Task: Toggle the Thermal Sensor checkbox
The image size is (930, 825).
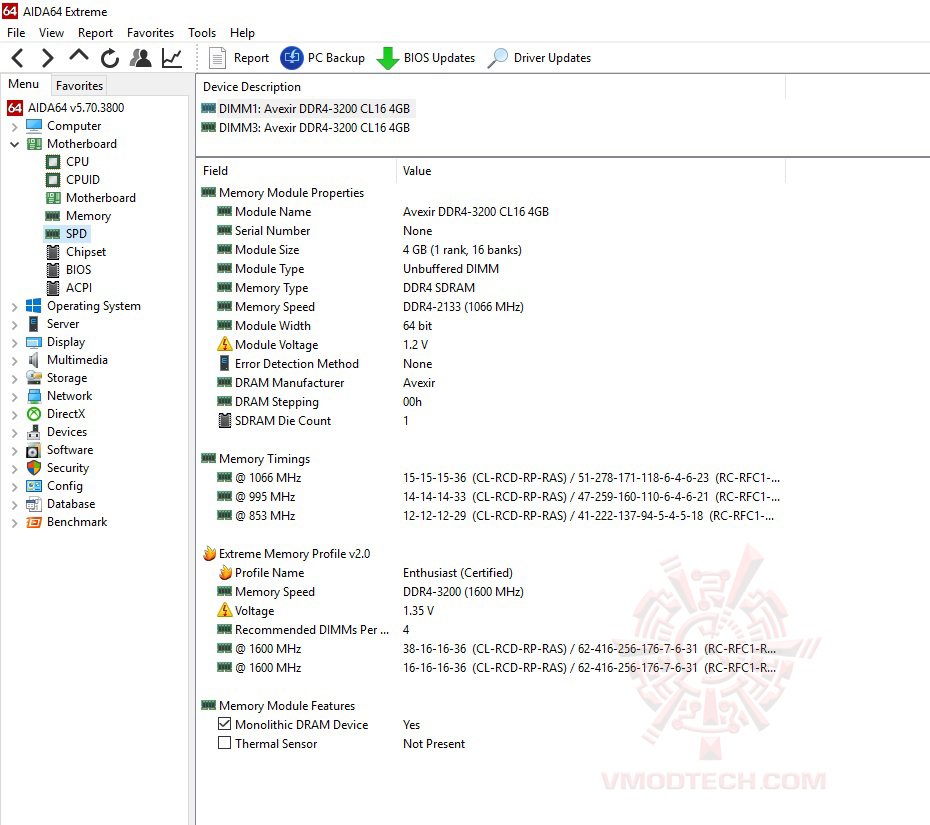Action: (224, 743)
